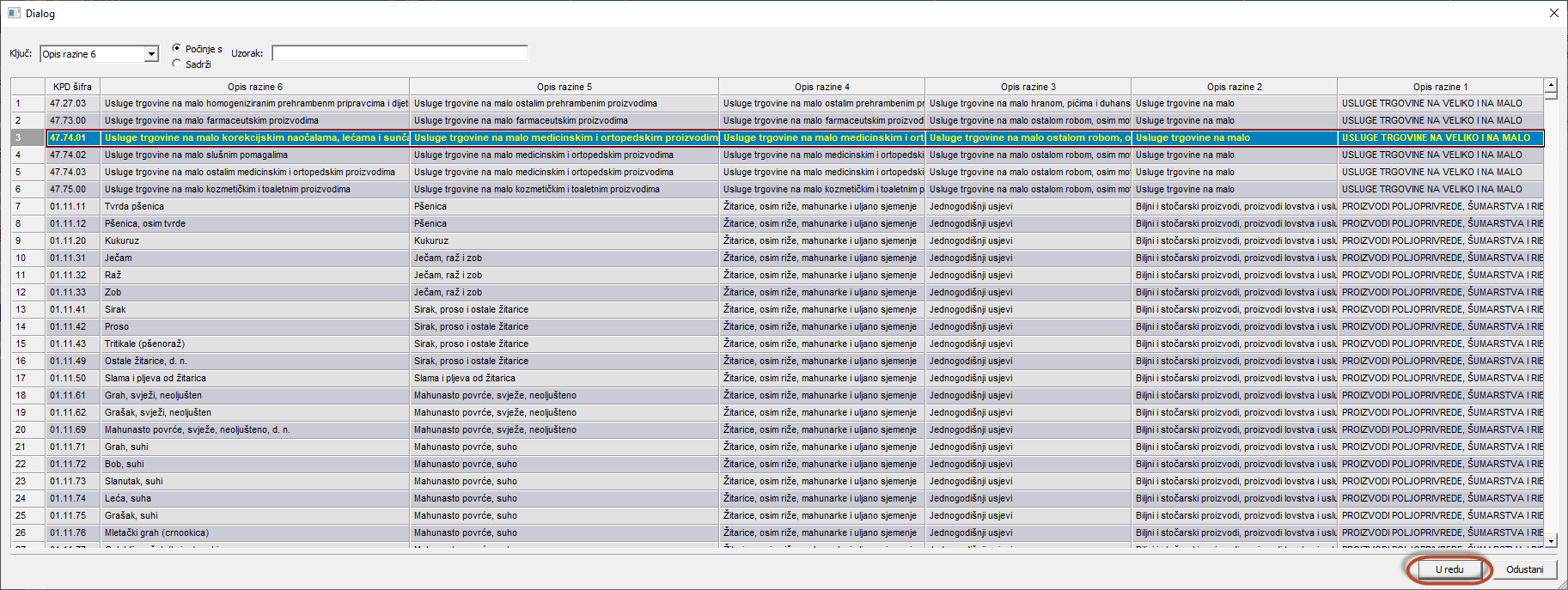Screen dimensions: 1568x590
Task: Click the Uzorak search input field
Action: [400, 53]
